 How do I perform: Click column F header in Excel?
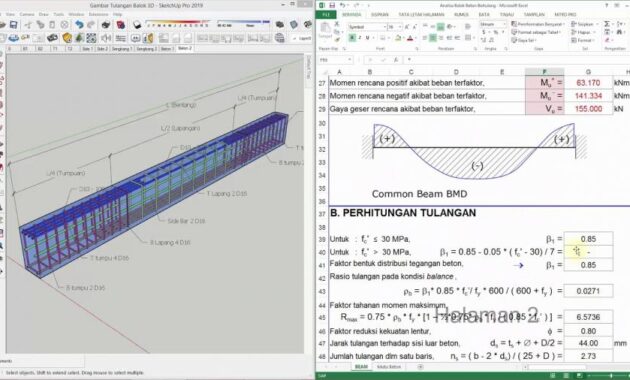click(x=544, y=72)
